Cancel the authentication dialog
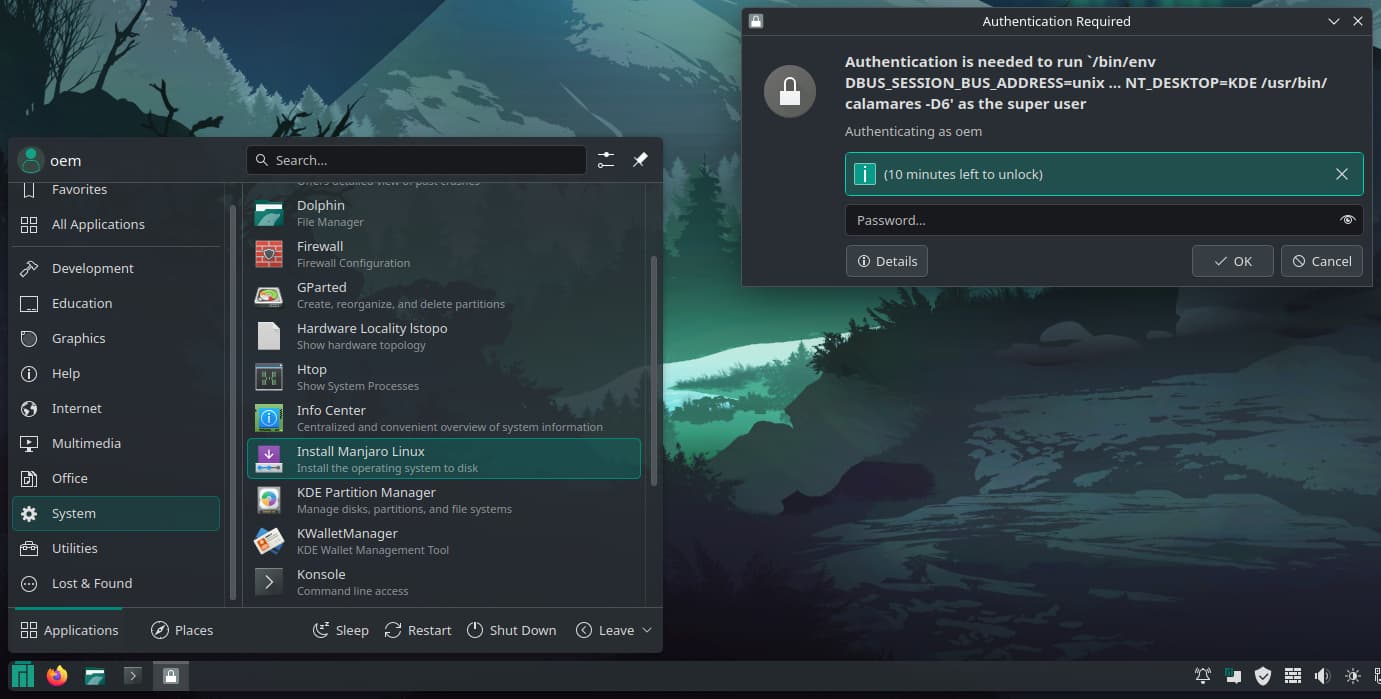This screenshot has height=699, width=1381. coord(1322,261)
